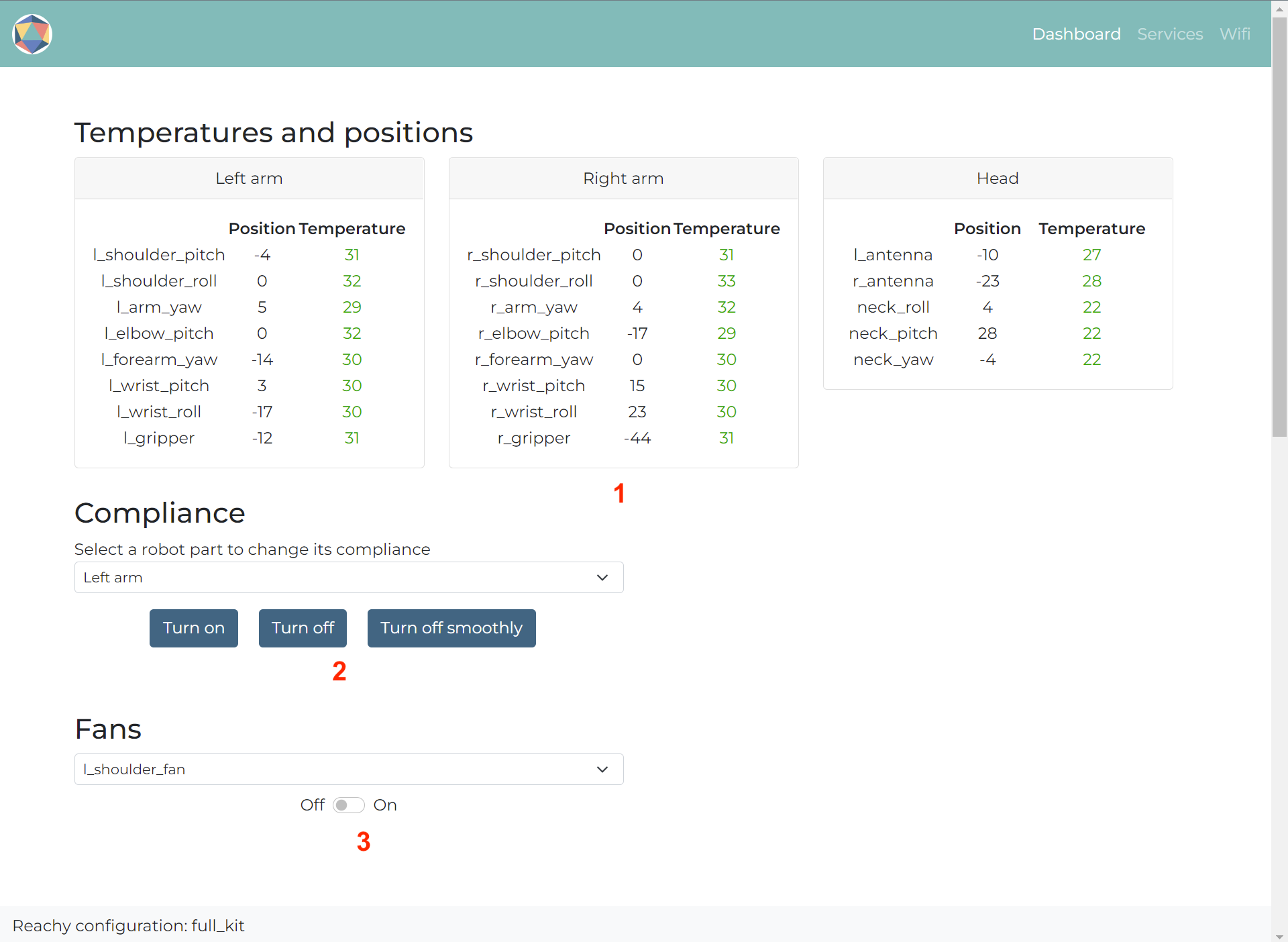
Task: Check neck_yaw position value -4
Action: coord(986,359)
